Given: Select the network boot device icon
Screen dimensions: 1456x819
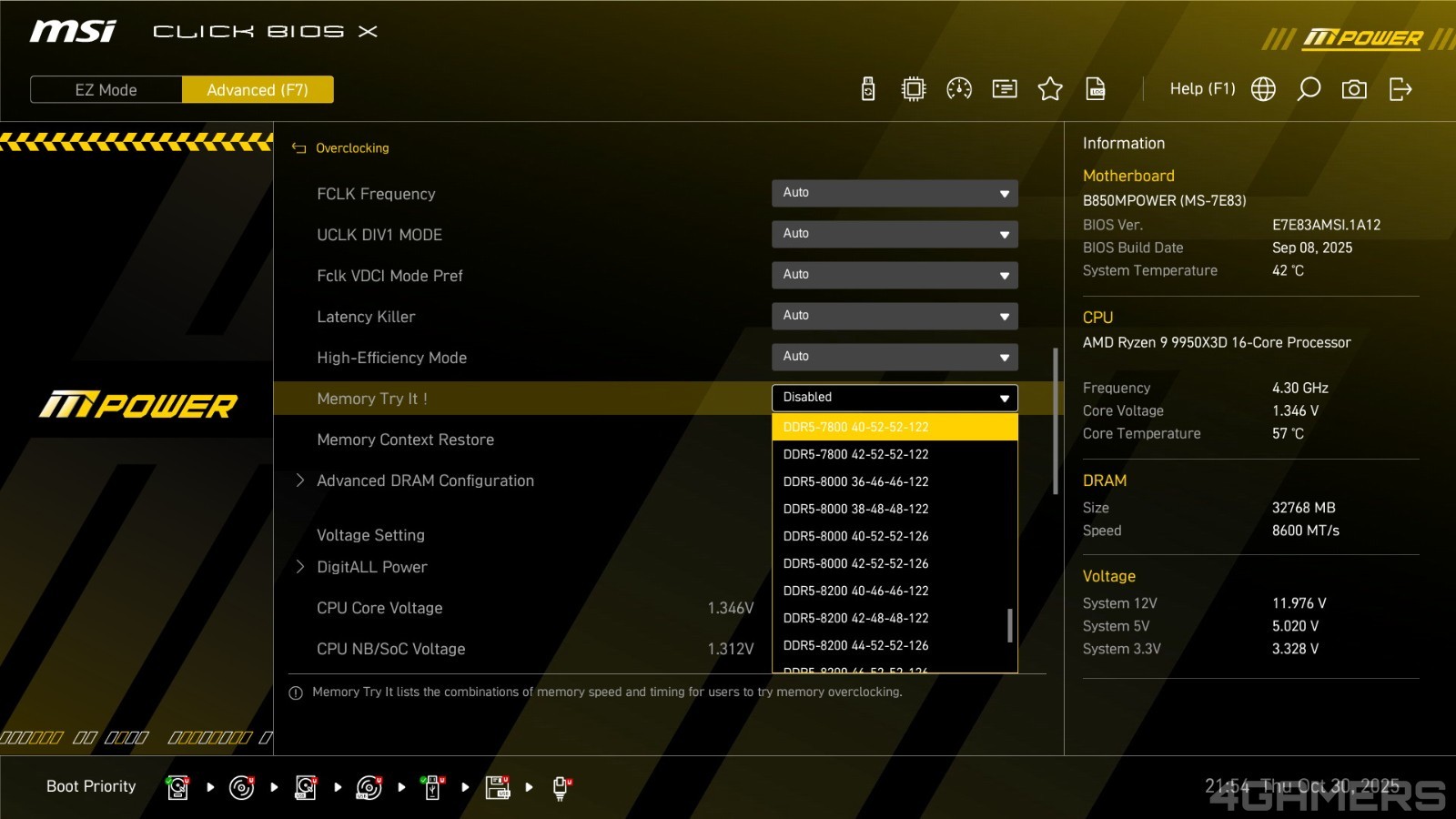Looking at the screenshot, I should click(x=561, y=788).
